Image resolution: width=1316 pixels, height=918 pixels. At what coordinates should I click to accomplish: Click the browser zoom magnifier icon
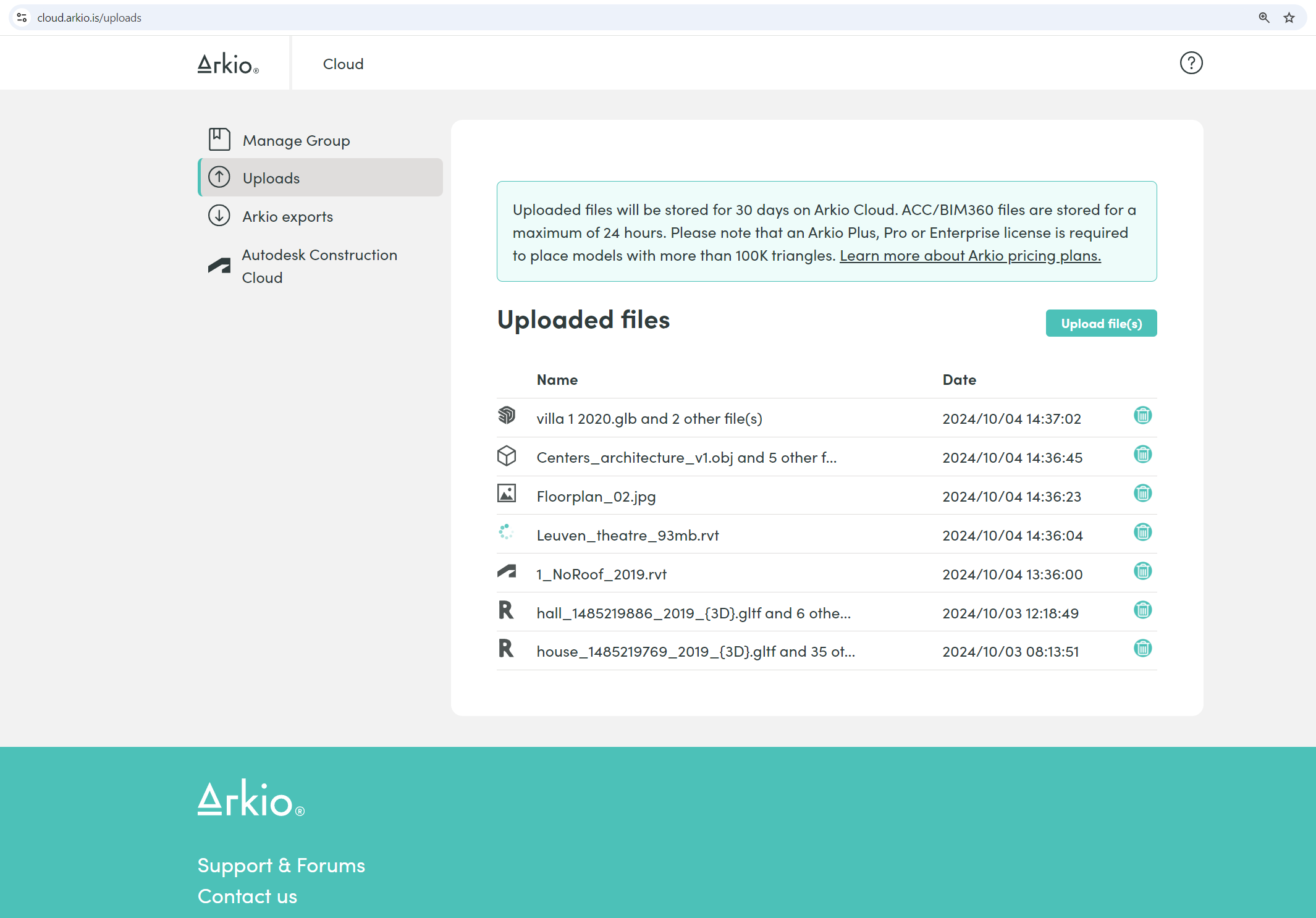[x=1263, y=18]
